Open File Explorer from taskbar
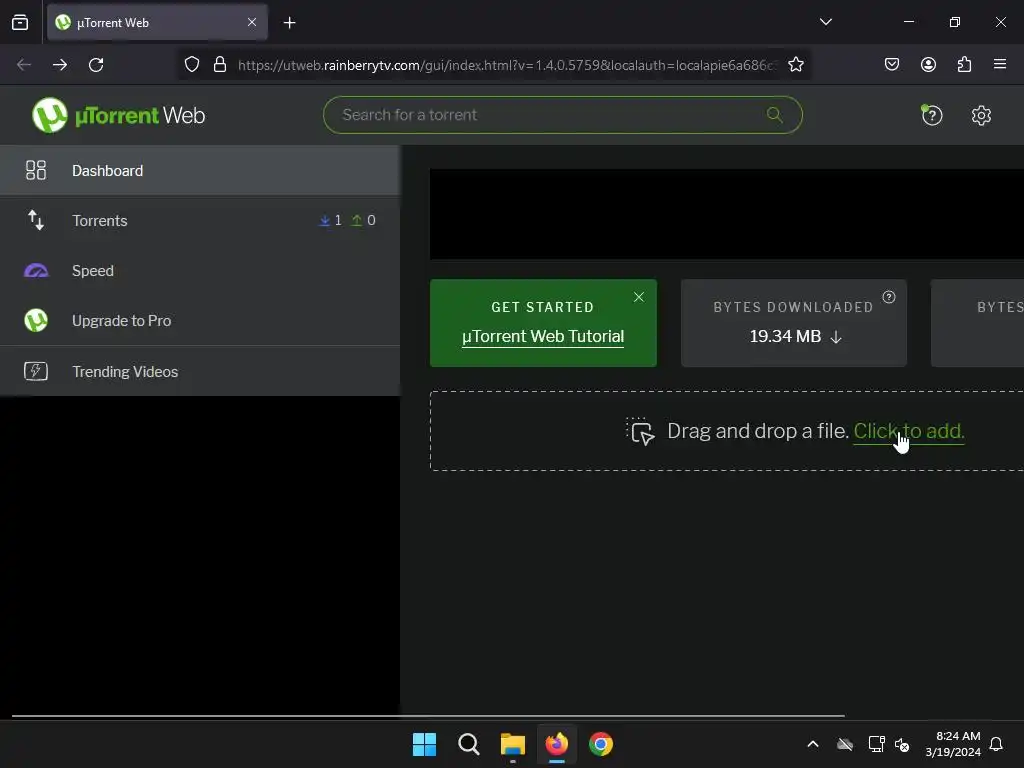The image size is (1024, 768). tap(513, 744)
